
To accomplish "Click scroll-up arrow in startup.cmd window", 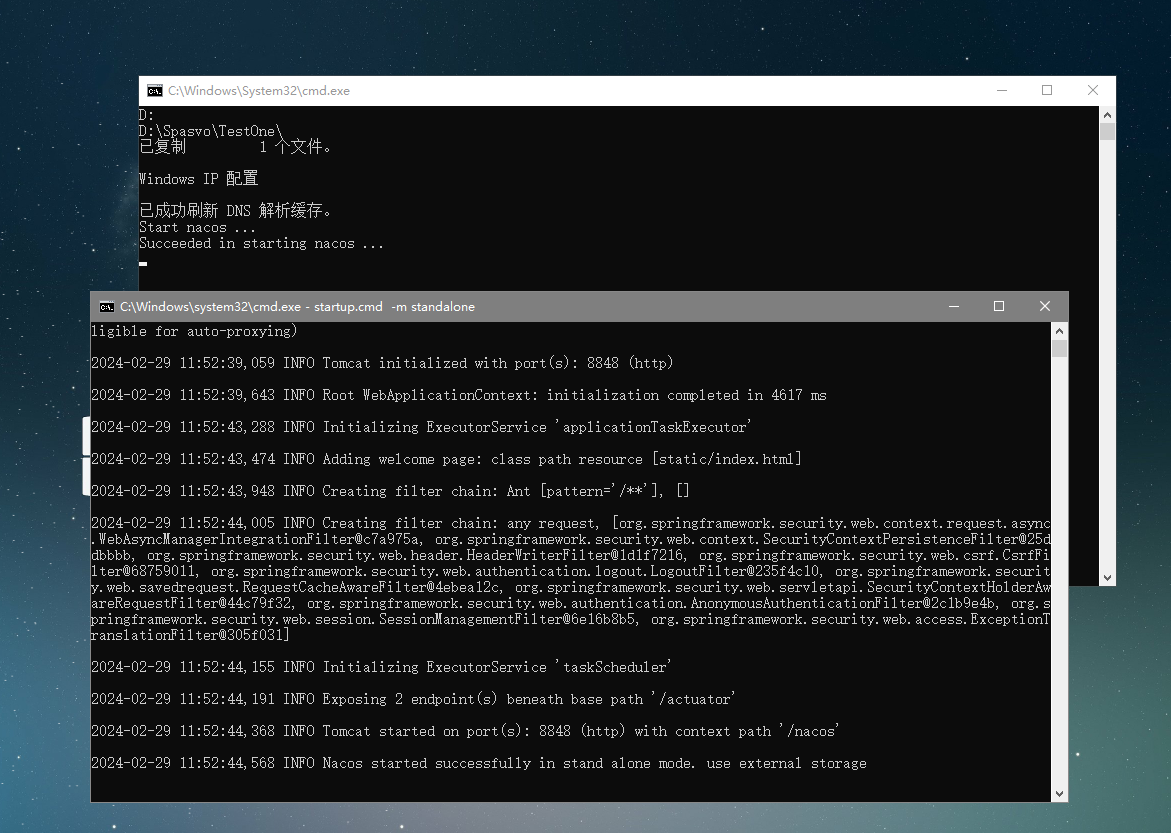I will click(x=1060, y=330).
